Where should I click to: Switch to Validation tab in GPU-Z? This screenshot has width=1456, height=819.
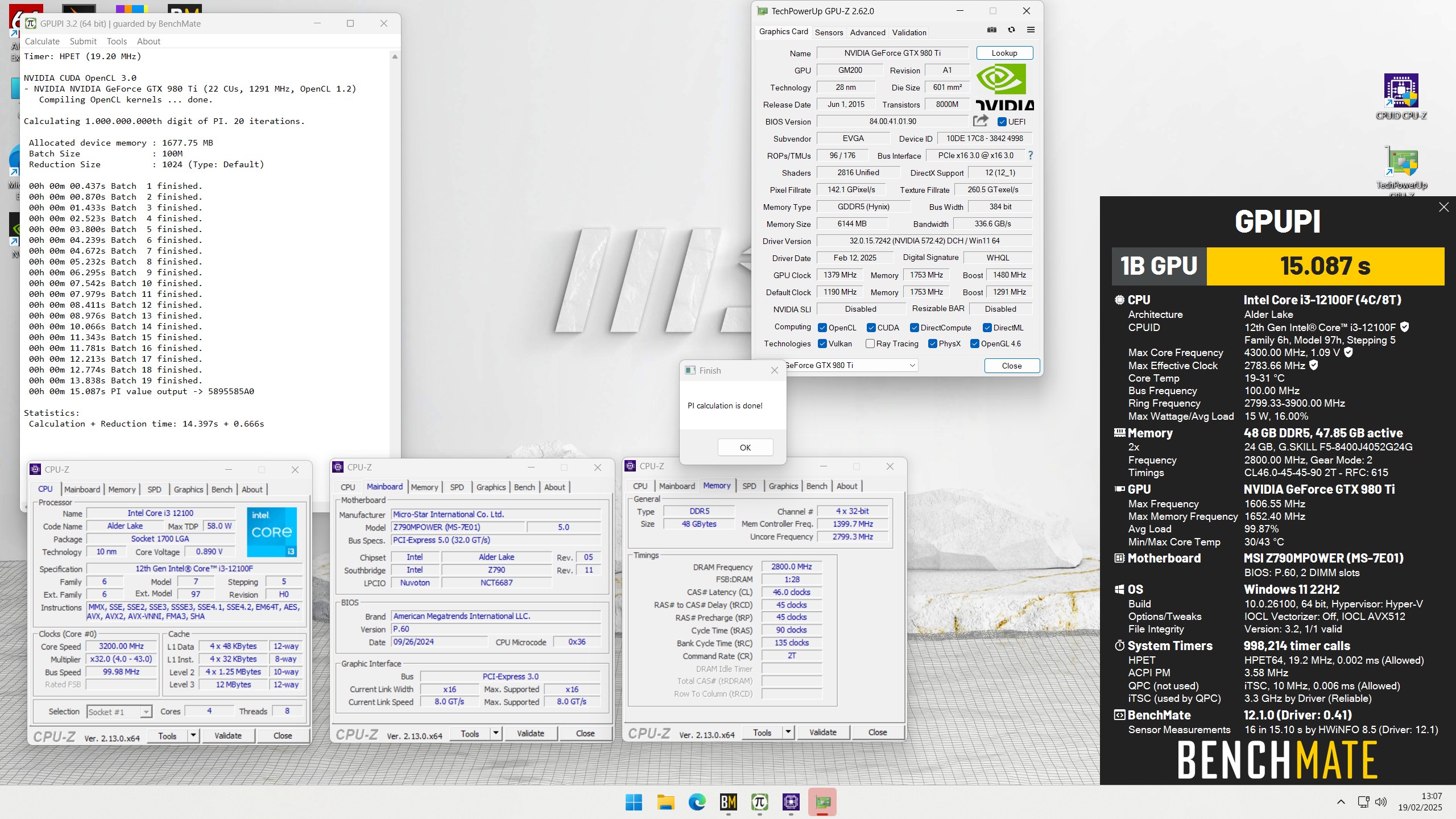tap(909, 32)
